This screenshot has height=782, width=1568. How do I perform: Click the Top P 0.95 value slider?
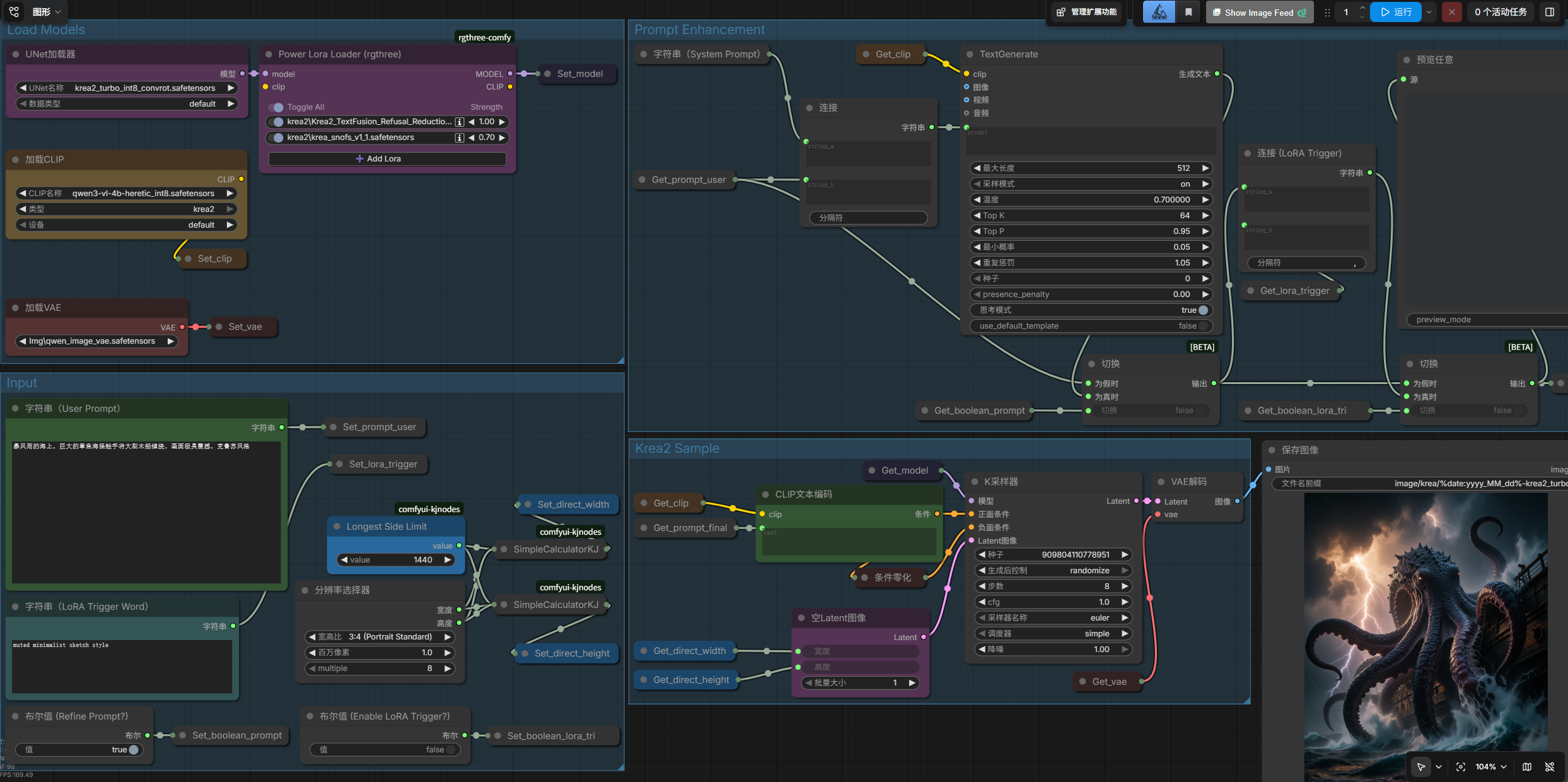click(1091, 231)
